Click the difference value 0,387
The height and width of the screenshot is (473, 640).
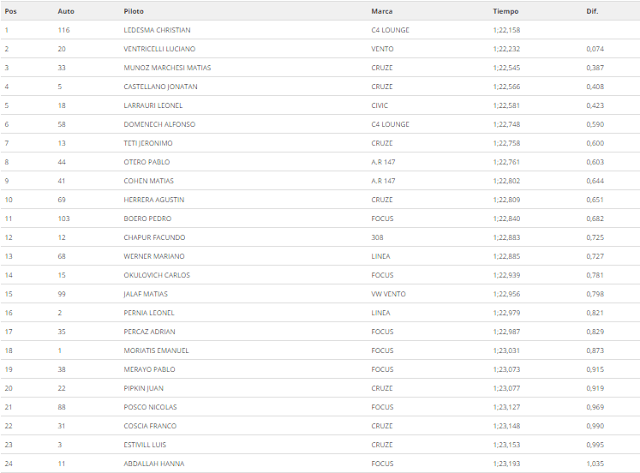pos(595,68)
